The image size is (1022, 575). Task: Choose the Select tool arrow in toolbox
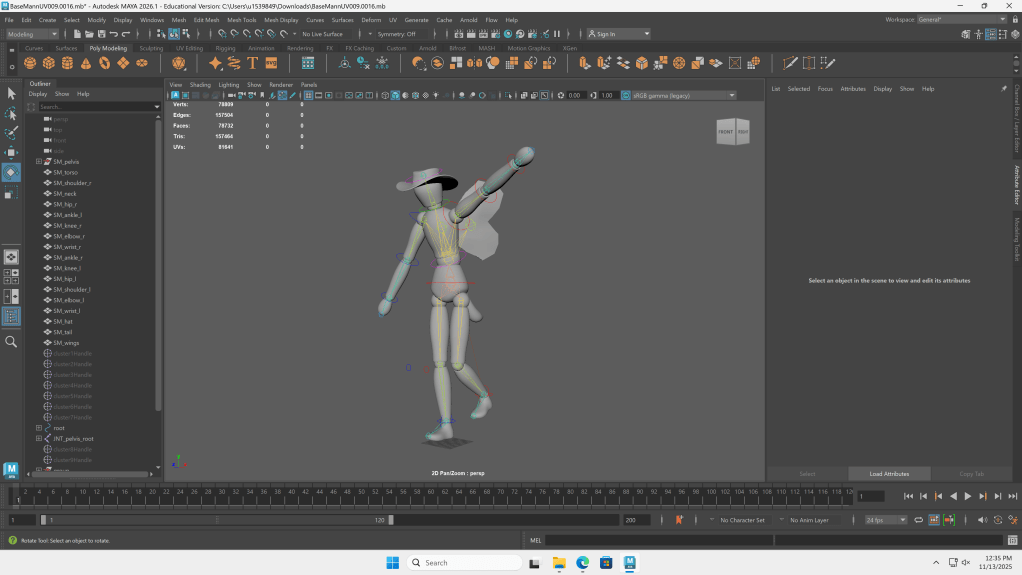click(12, 93)
